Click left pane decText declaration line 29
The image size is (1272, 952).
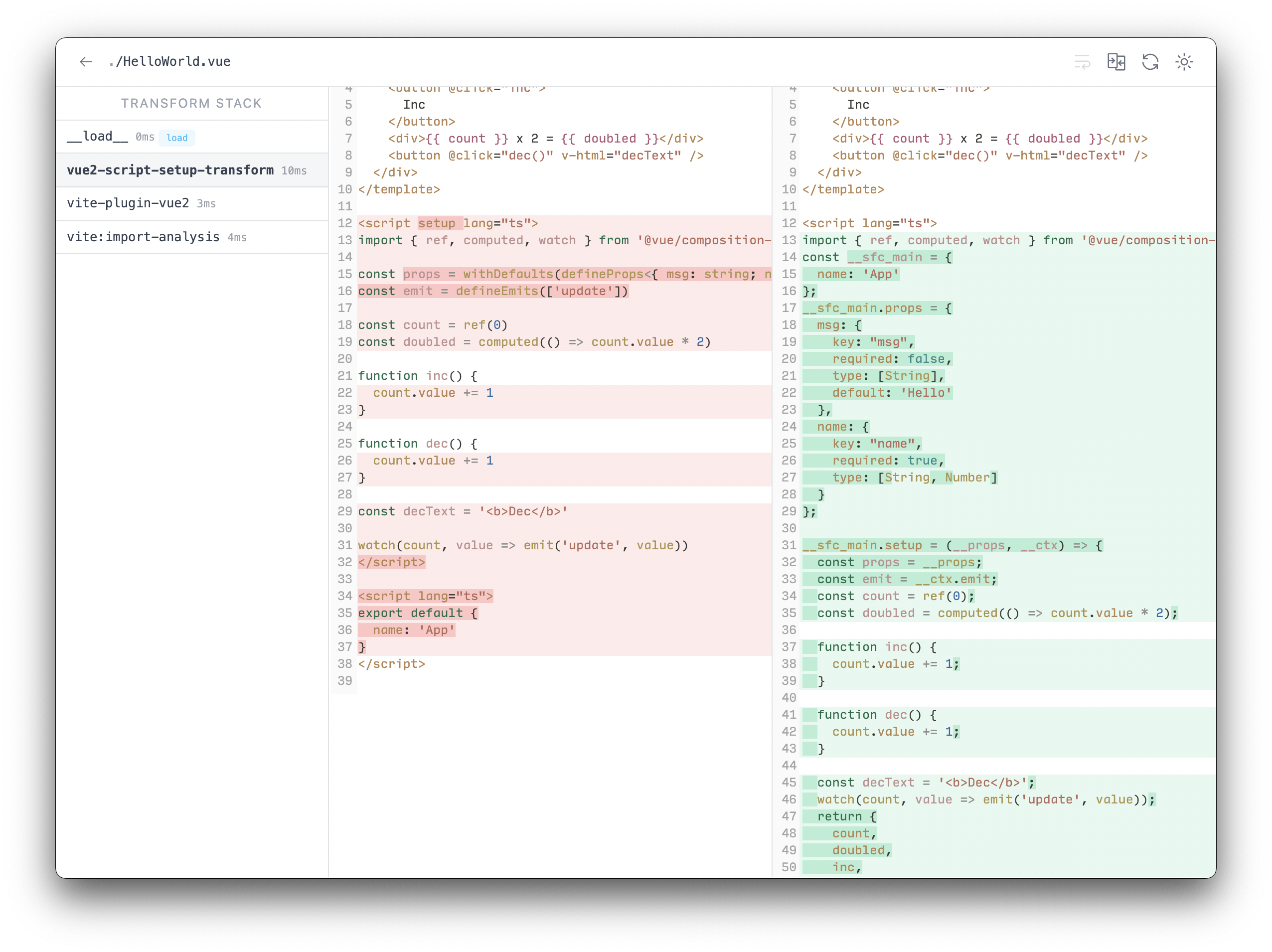(463, 512)
